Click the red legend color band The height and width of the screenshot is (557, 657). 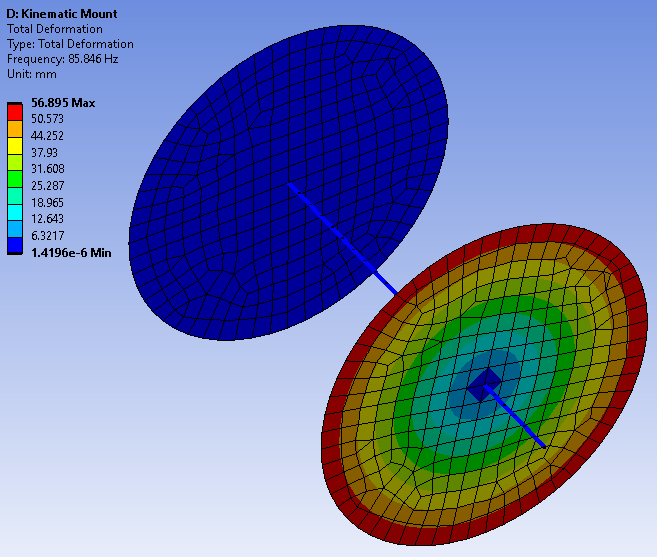click(x=15, y=112)
